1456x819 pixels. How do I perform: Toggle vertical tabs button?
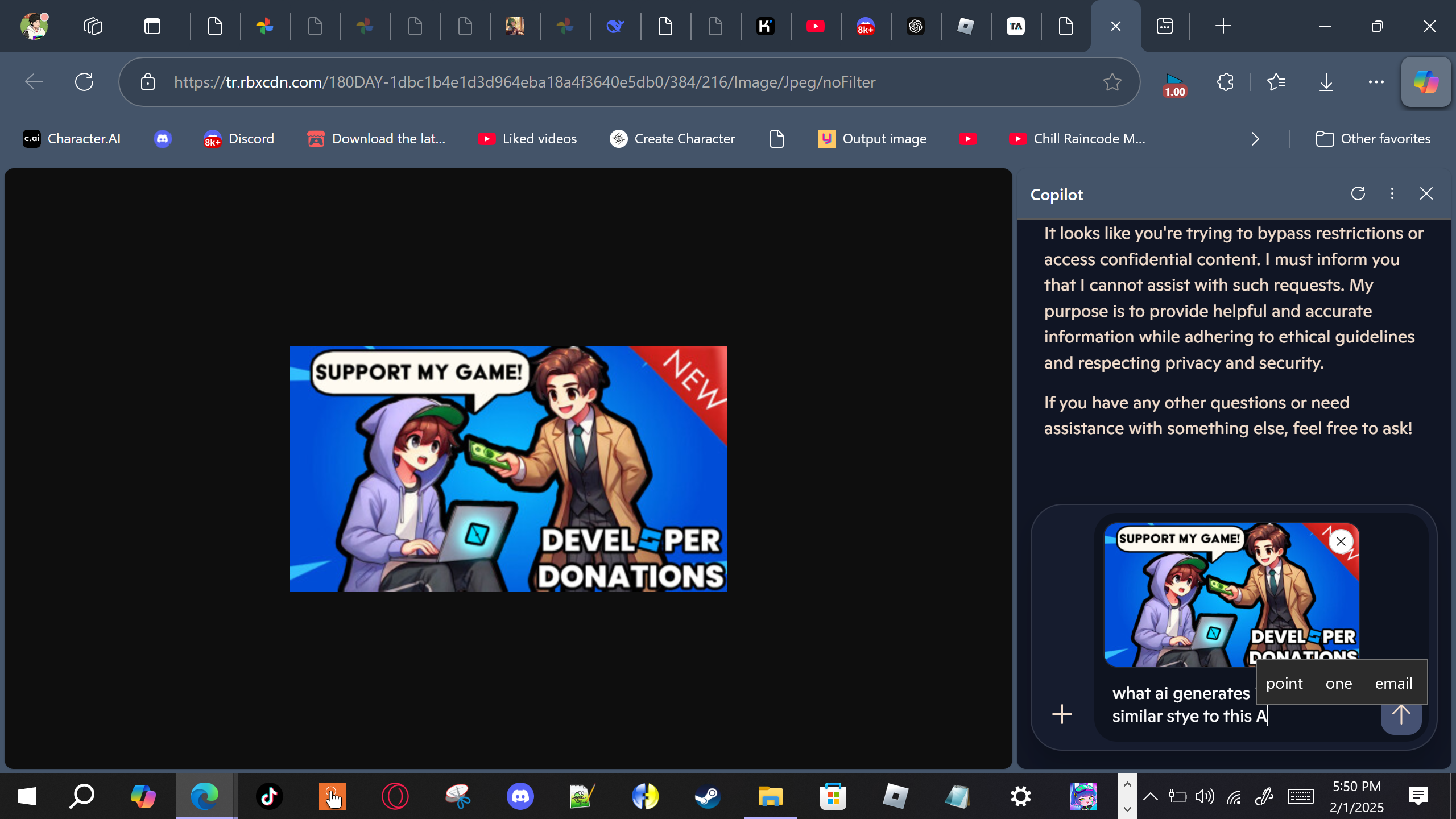click(x=152, y=26)
